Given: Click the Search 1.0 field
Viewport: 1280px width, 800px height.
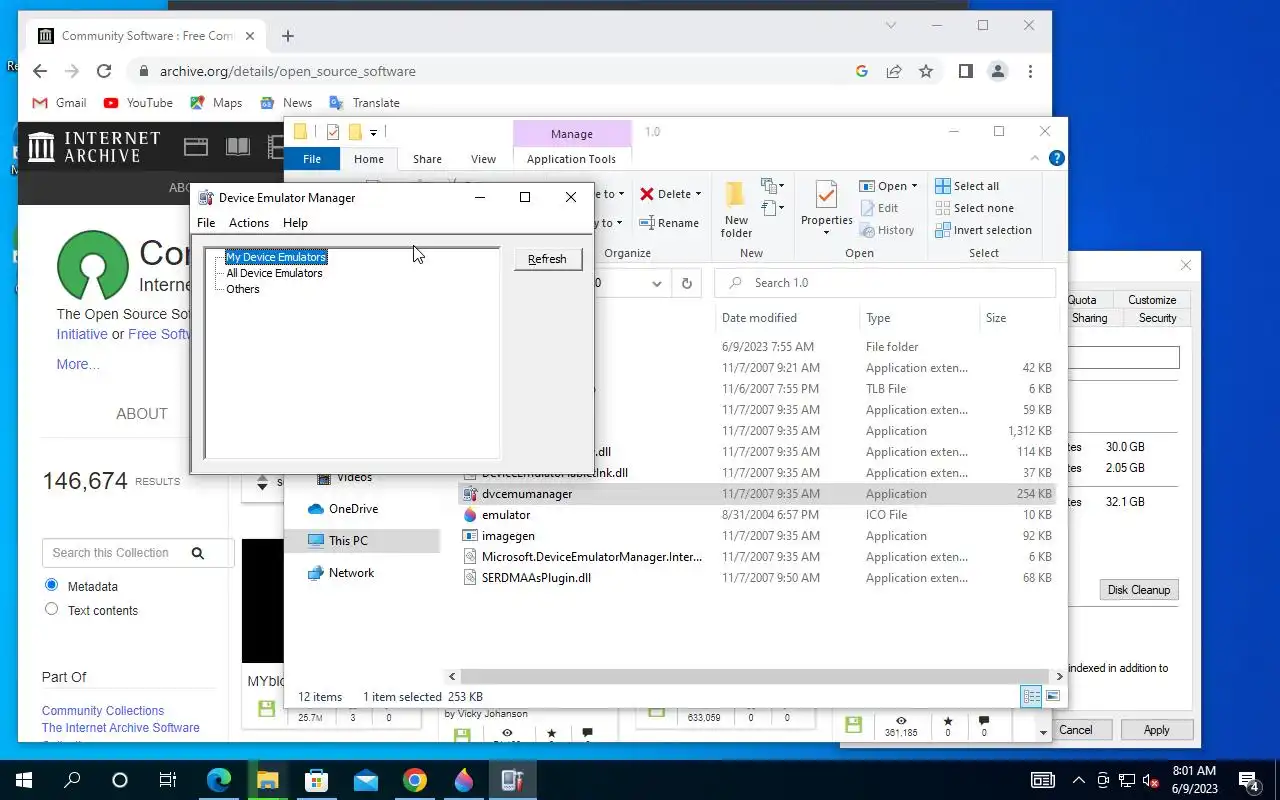Looking at the screenshot, I should point(885,283).
